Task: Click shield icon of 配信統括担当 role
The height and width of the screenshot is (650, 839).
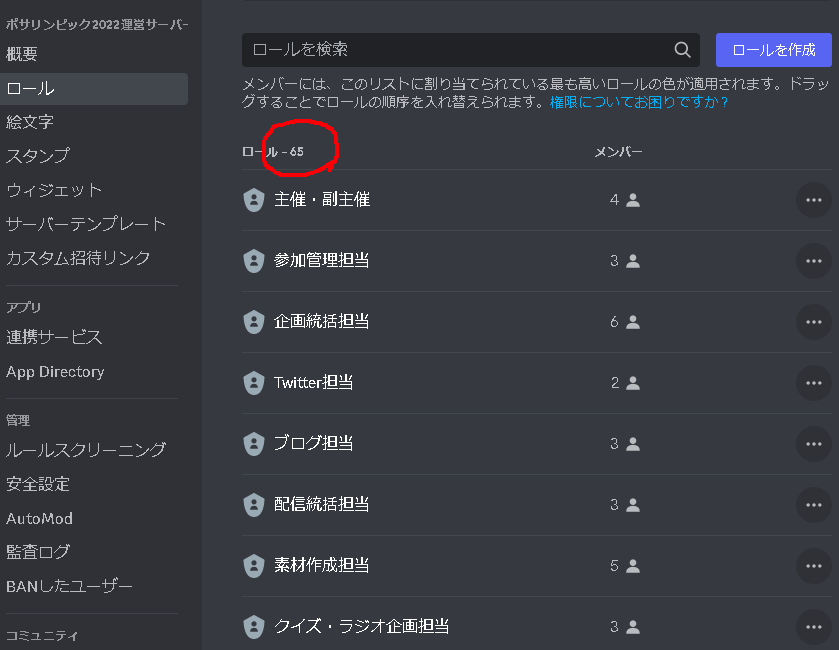Action: pos(254,505)
